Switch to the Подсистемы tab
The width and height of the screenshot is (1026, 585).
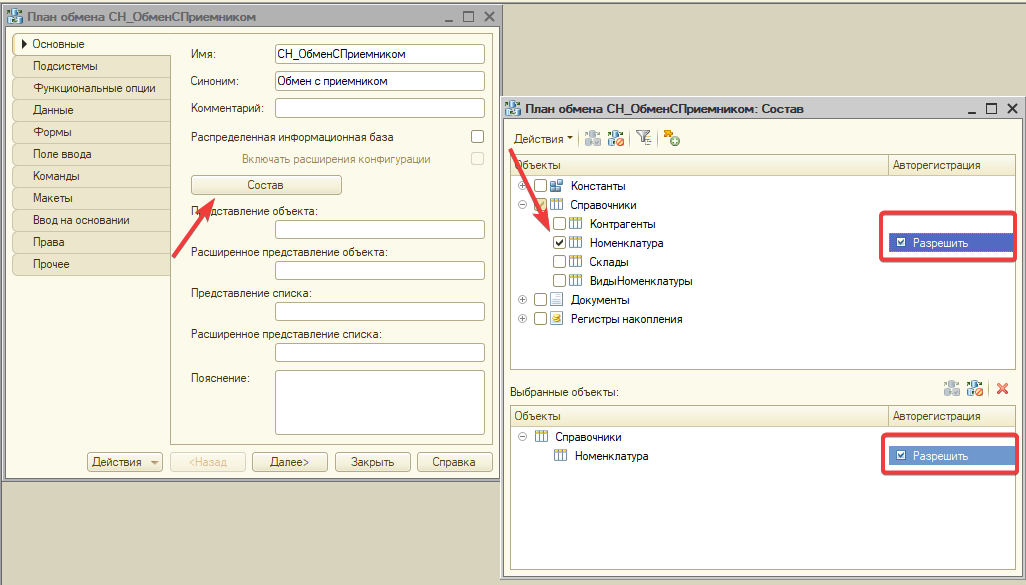coord(65,66)
